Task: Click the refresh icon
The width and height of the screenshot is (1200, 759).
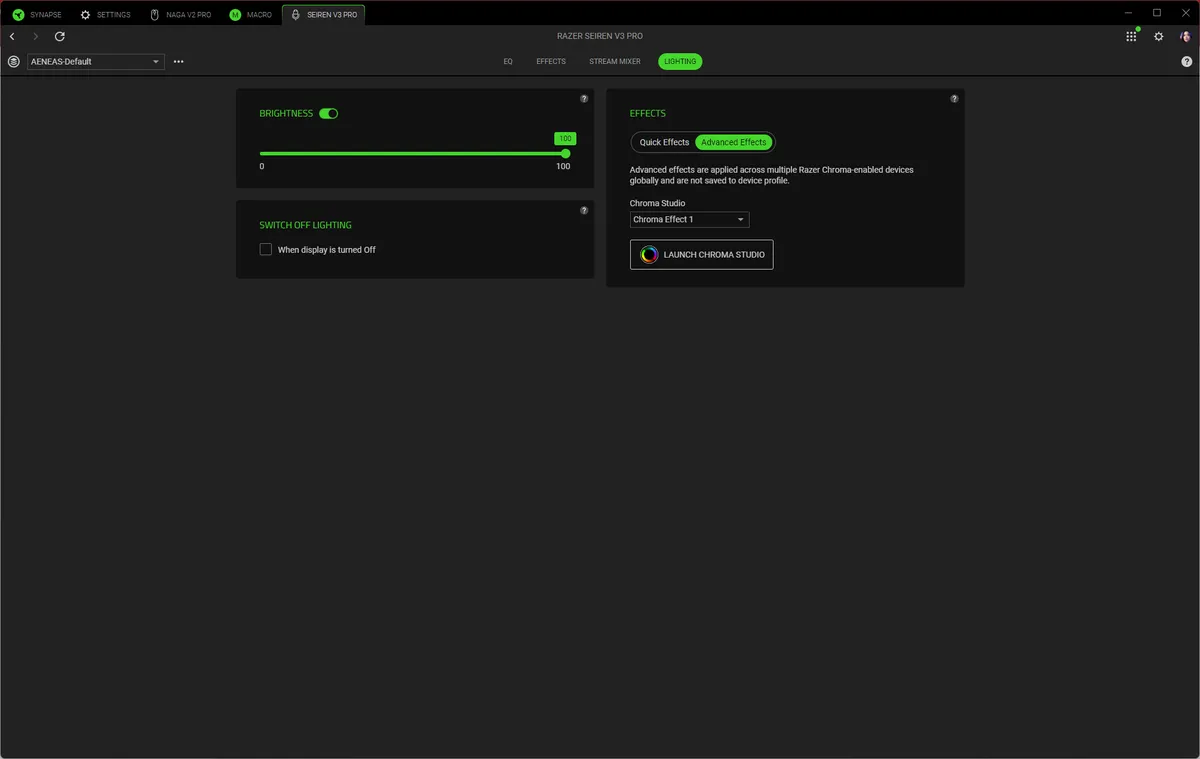Action: (x=60, y=36)
